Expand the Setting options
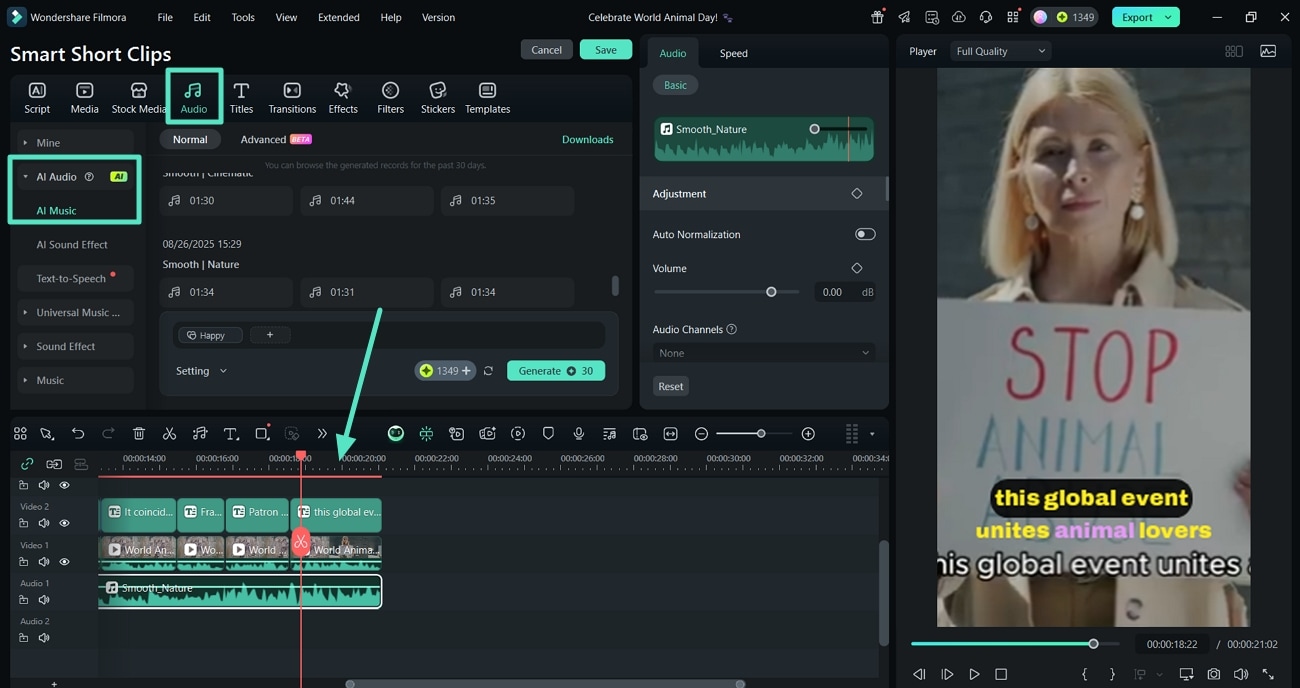 tap(201, 371)
